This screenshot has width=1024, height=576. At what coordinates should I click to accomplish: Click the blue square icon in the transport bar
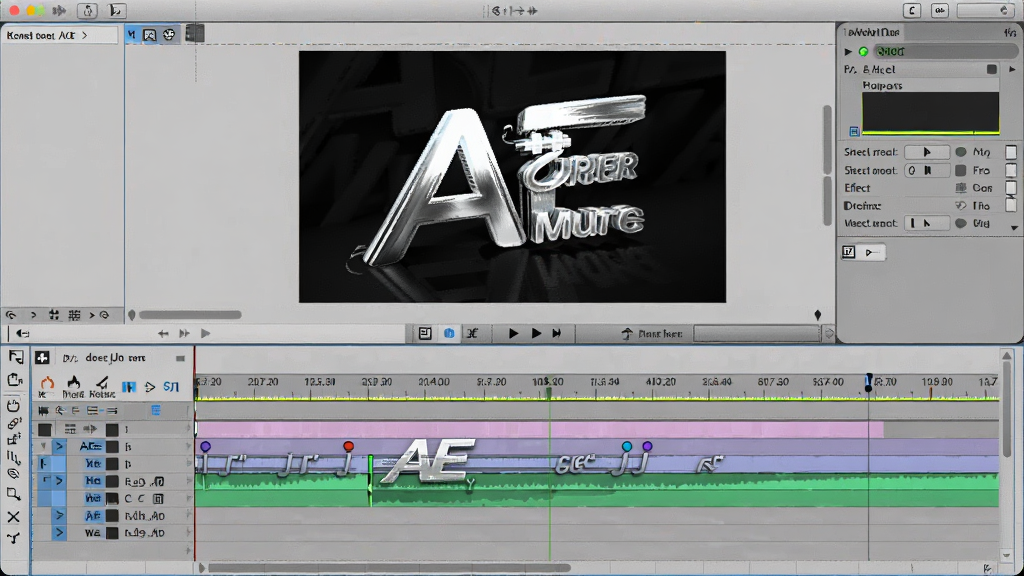click(449, 334)
